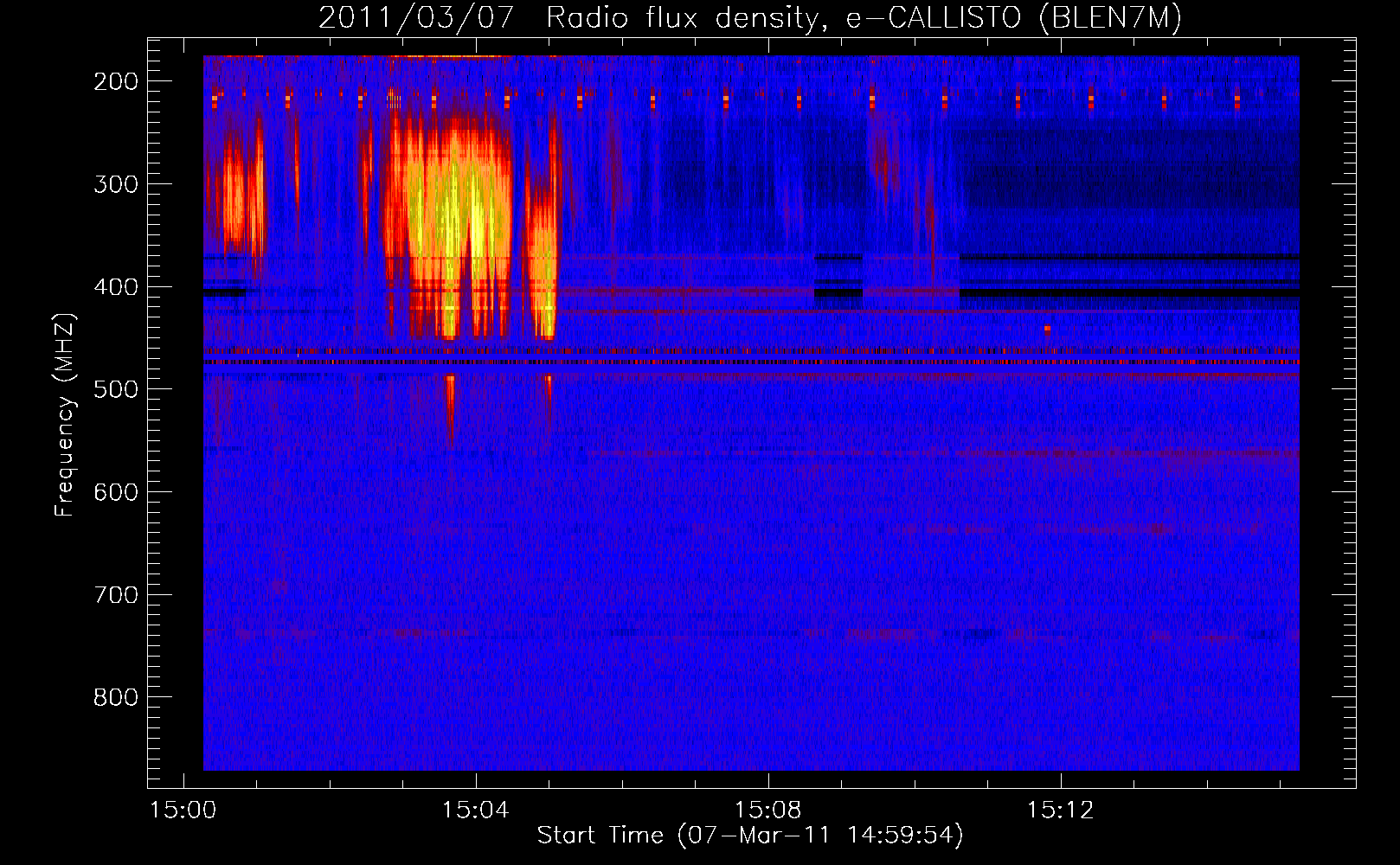Click the 15:08 time tick label

point(767,811)
